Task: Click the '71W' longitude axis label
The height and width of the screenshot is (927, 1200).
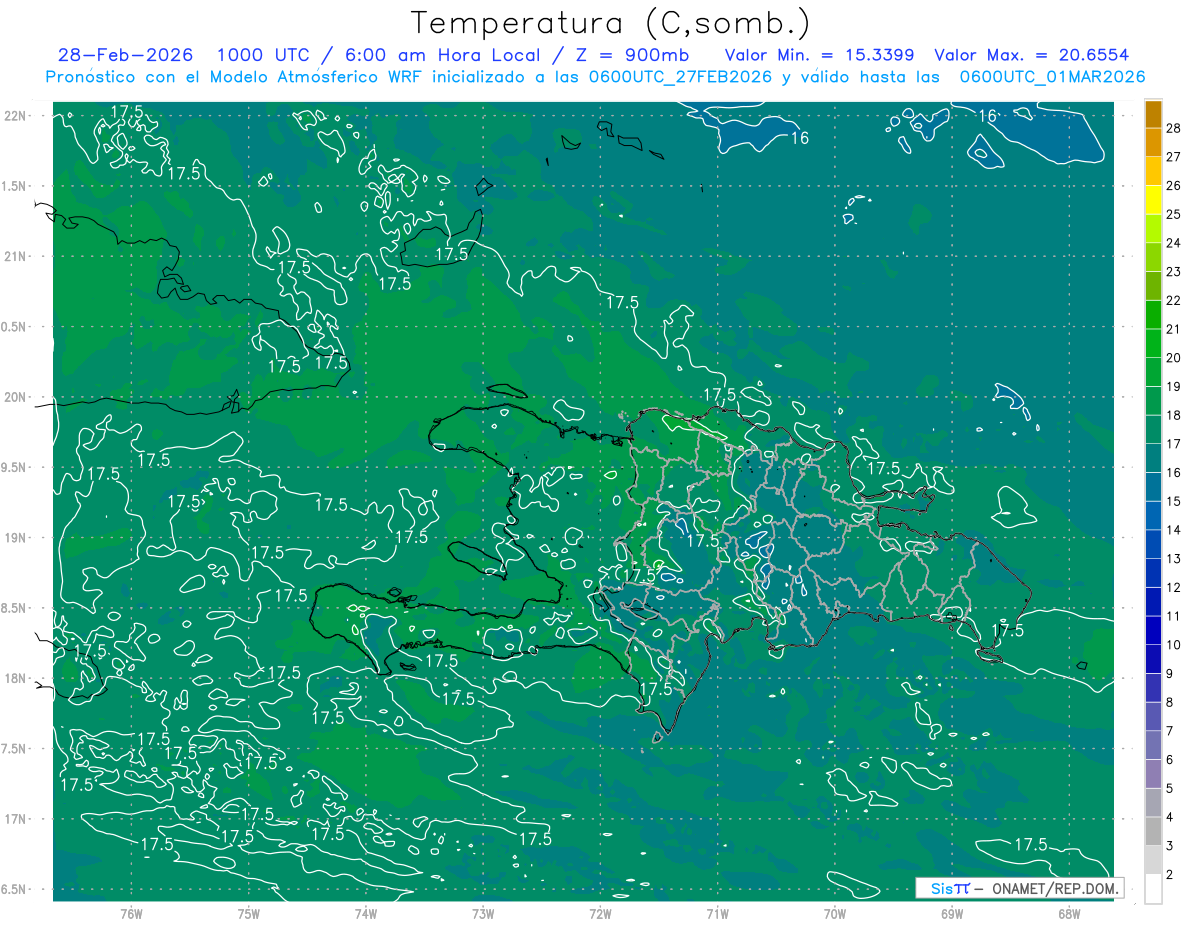Action: click(x=717, y=914)
